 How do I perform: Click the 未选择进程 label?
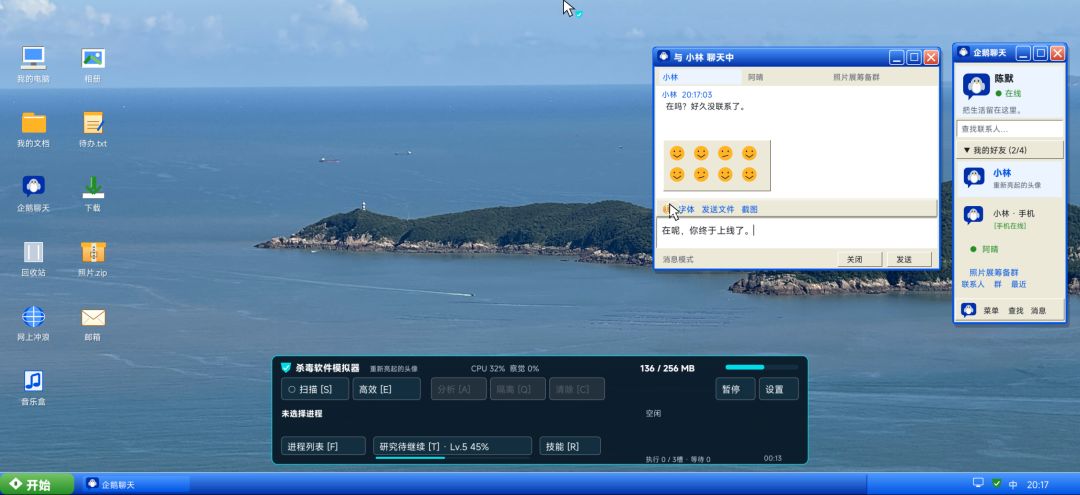point(302,414)
